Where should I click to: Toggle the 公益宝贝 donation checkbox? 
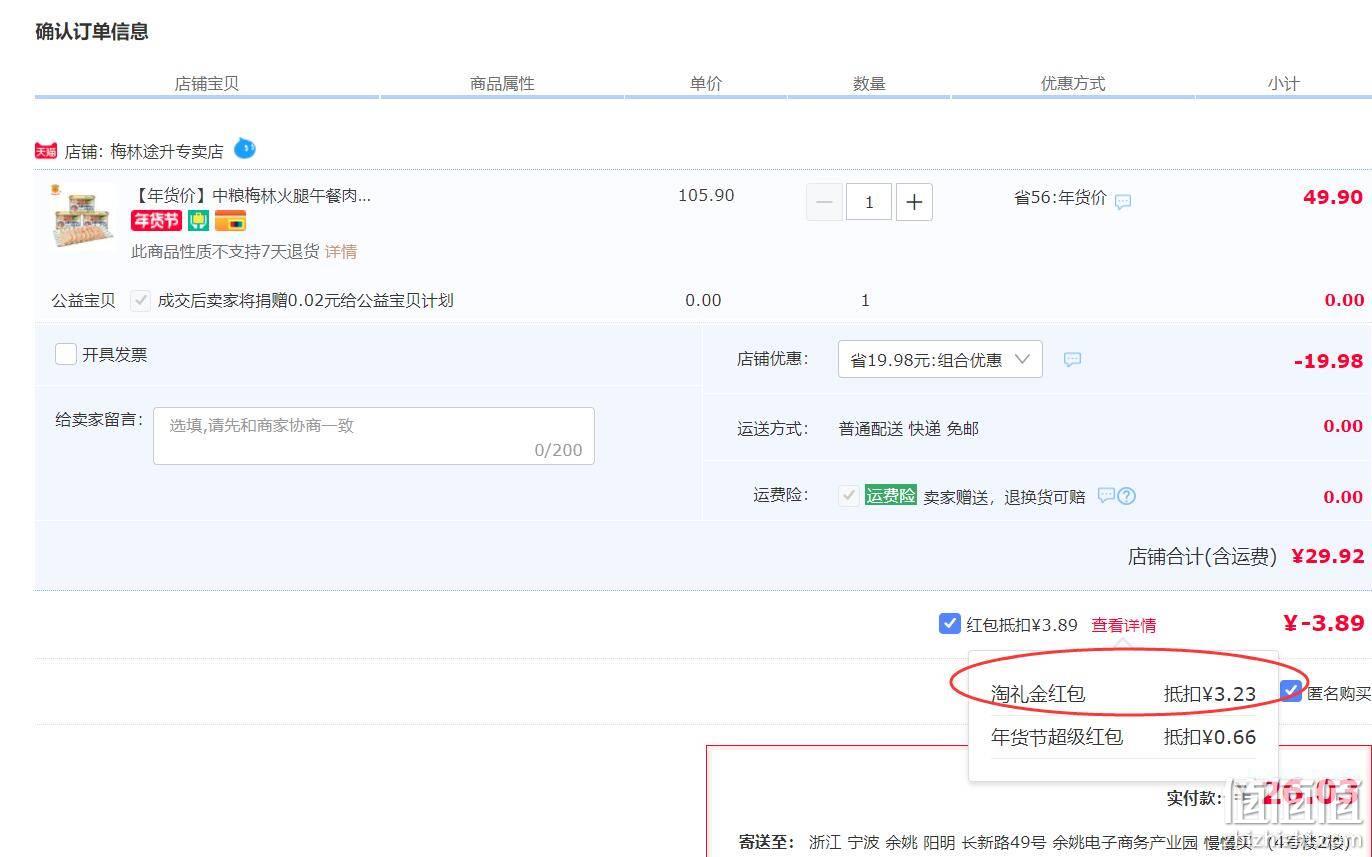coord(141,300)
